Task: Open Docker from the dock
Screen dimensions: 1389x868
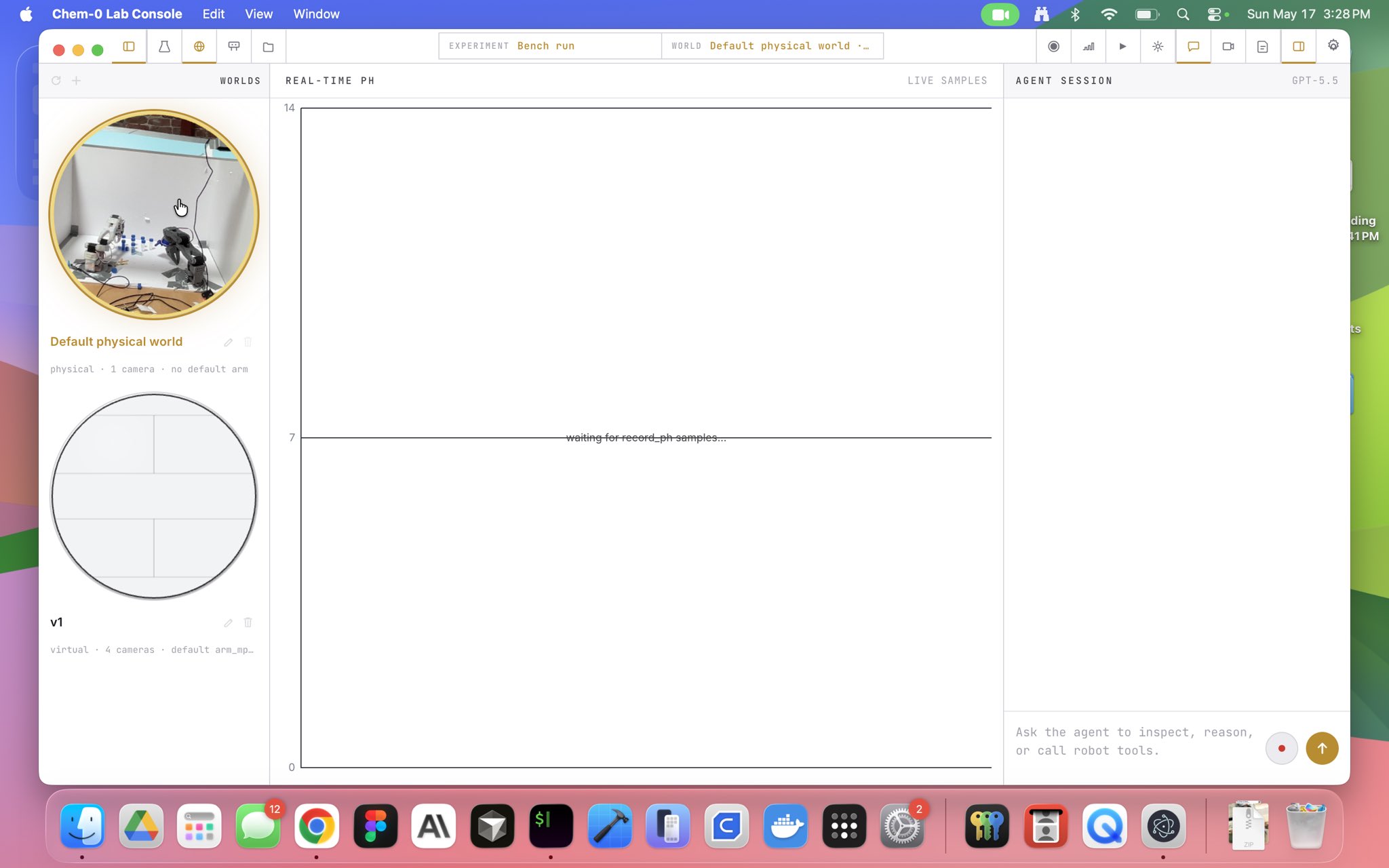Action: (785, 826)
